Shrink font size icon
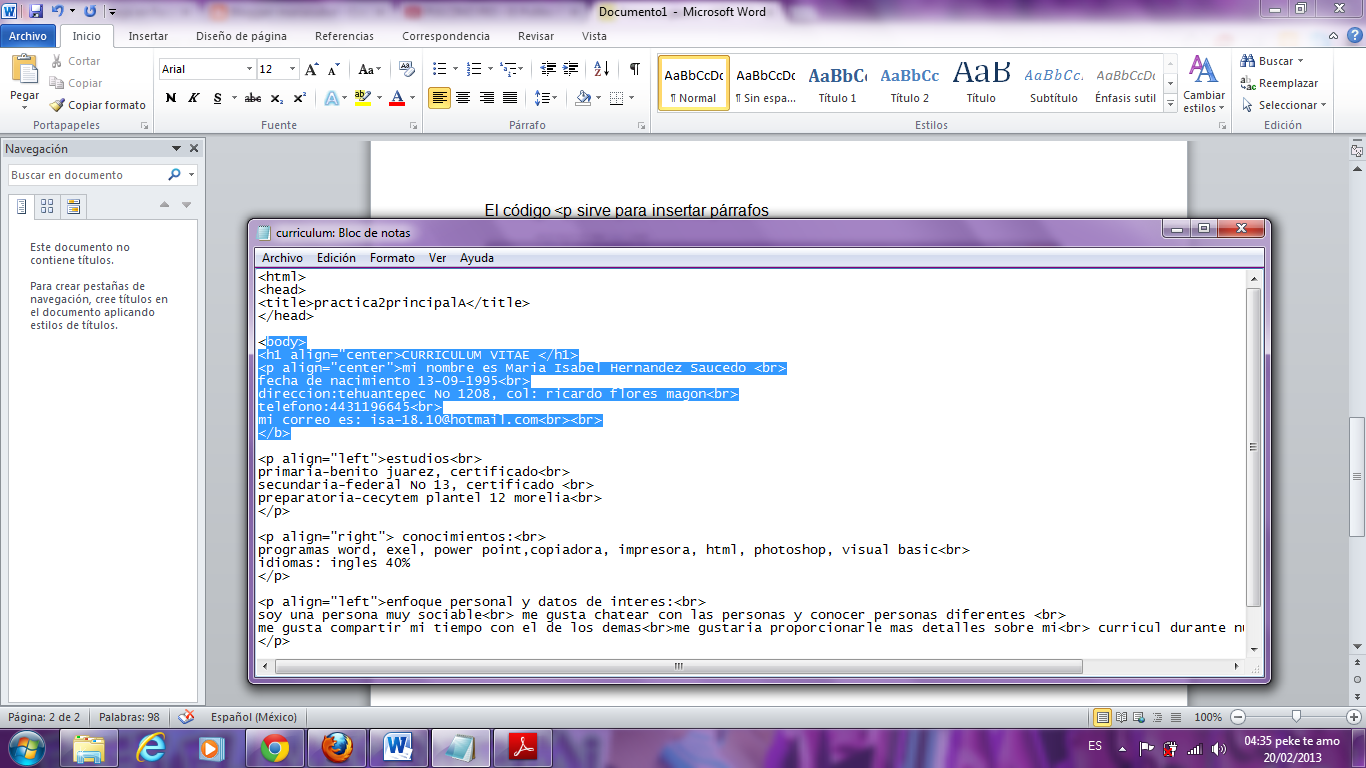This screenshot has height=768, width=1366. click(332, 69)
